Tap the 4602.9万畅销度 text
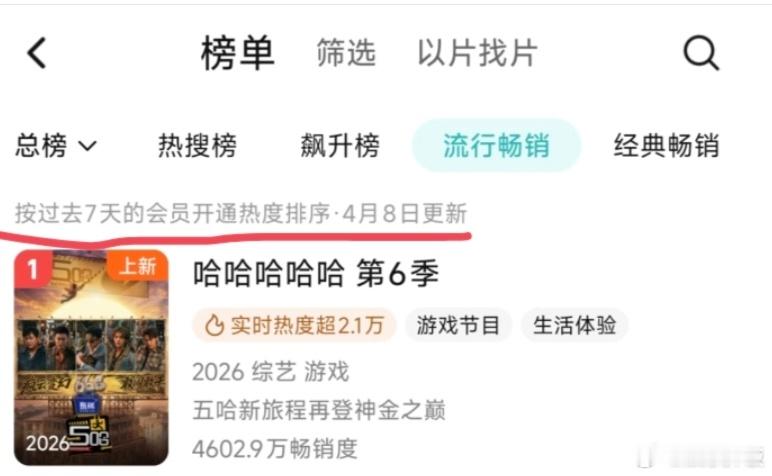This screenshot has height=476, width=772. pos(275,449)
